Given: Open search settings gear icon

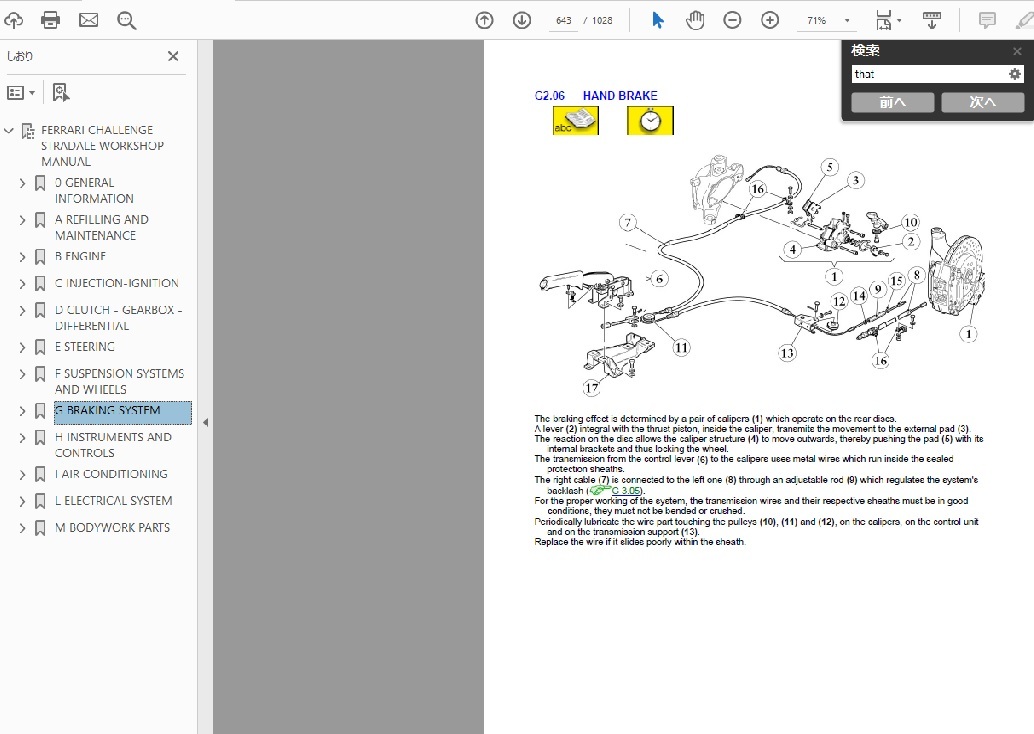Looking at the screenshot, I should click(1015, 74).
